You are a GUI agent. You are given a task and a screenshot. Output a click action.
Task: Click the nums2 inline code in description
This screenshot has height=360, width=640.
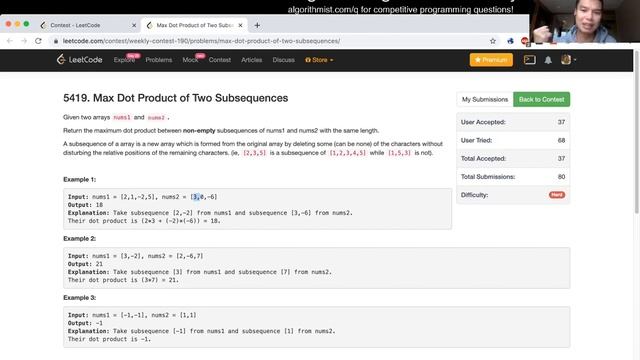(156, 118)
